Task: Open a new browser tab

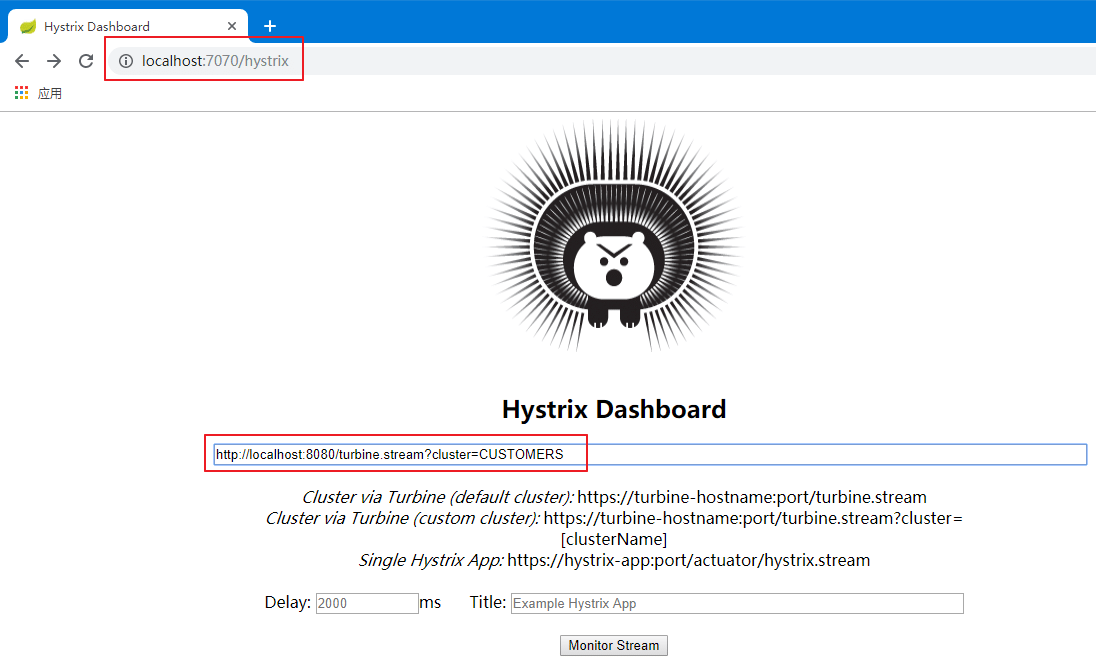Action: [269, 26]
